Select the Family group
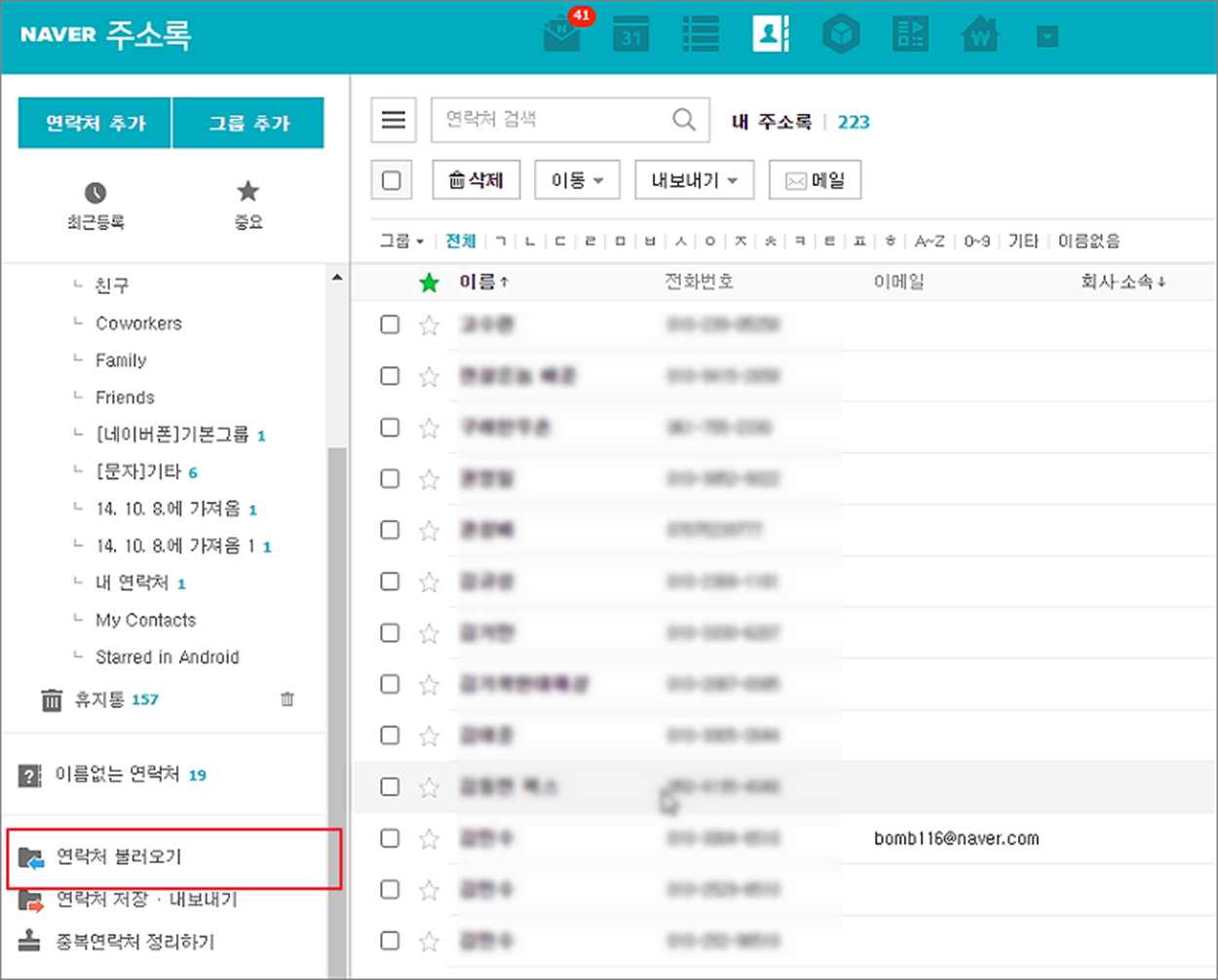 click(x=121, y=360)
